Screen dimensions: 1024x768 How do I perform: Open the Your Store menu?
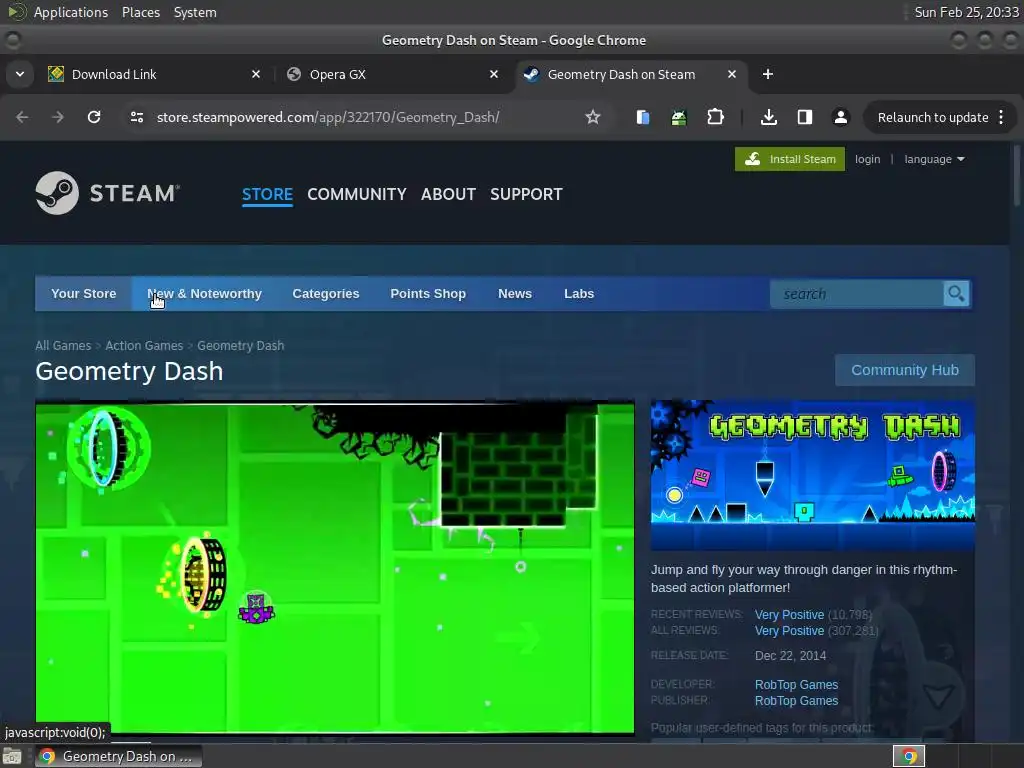(x=84, y=294)
